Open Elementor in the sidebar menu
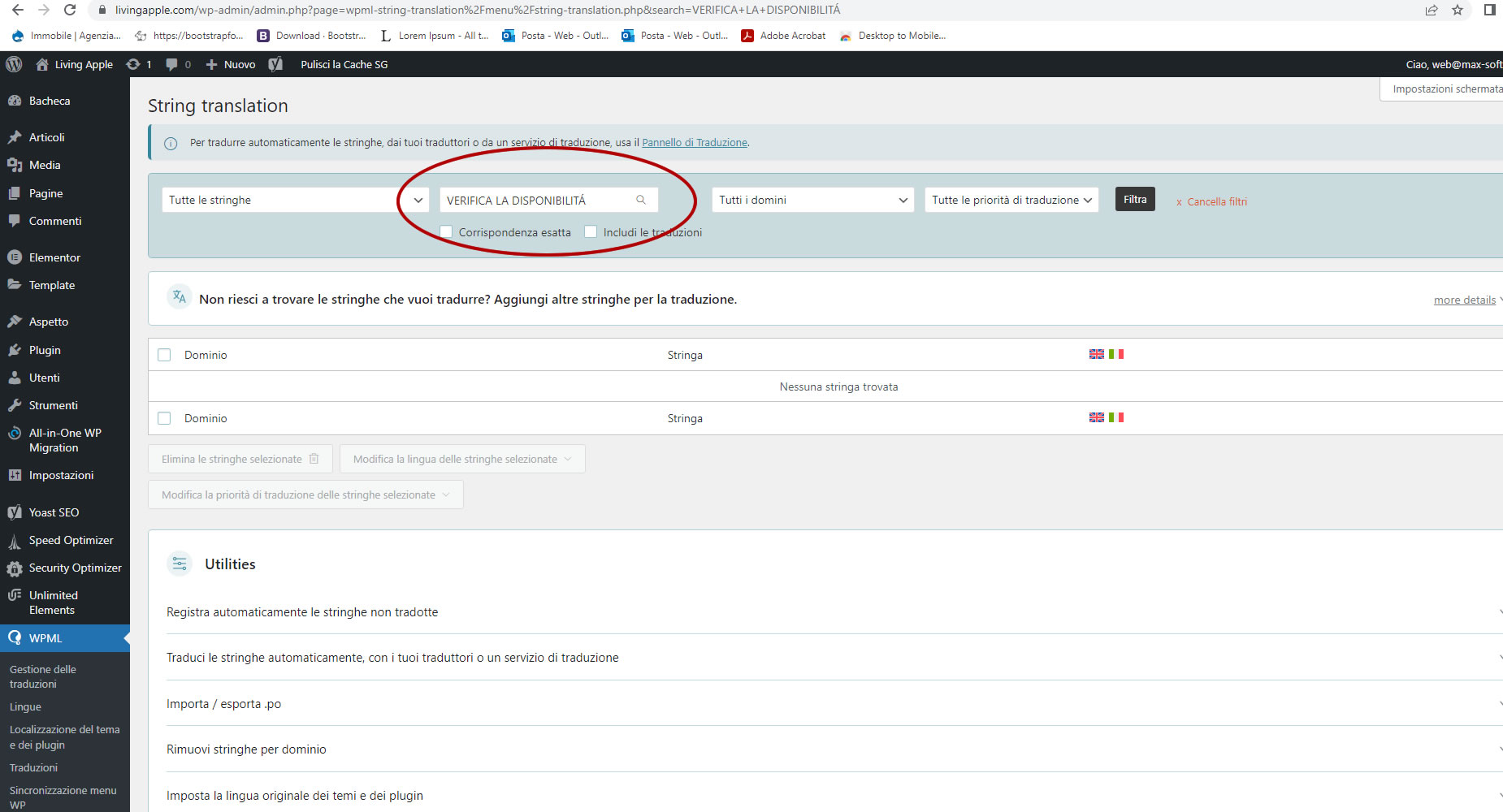1503x812 pixels. [54, 257]
